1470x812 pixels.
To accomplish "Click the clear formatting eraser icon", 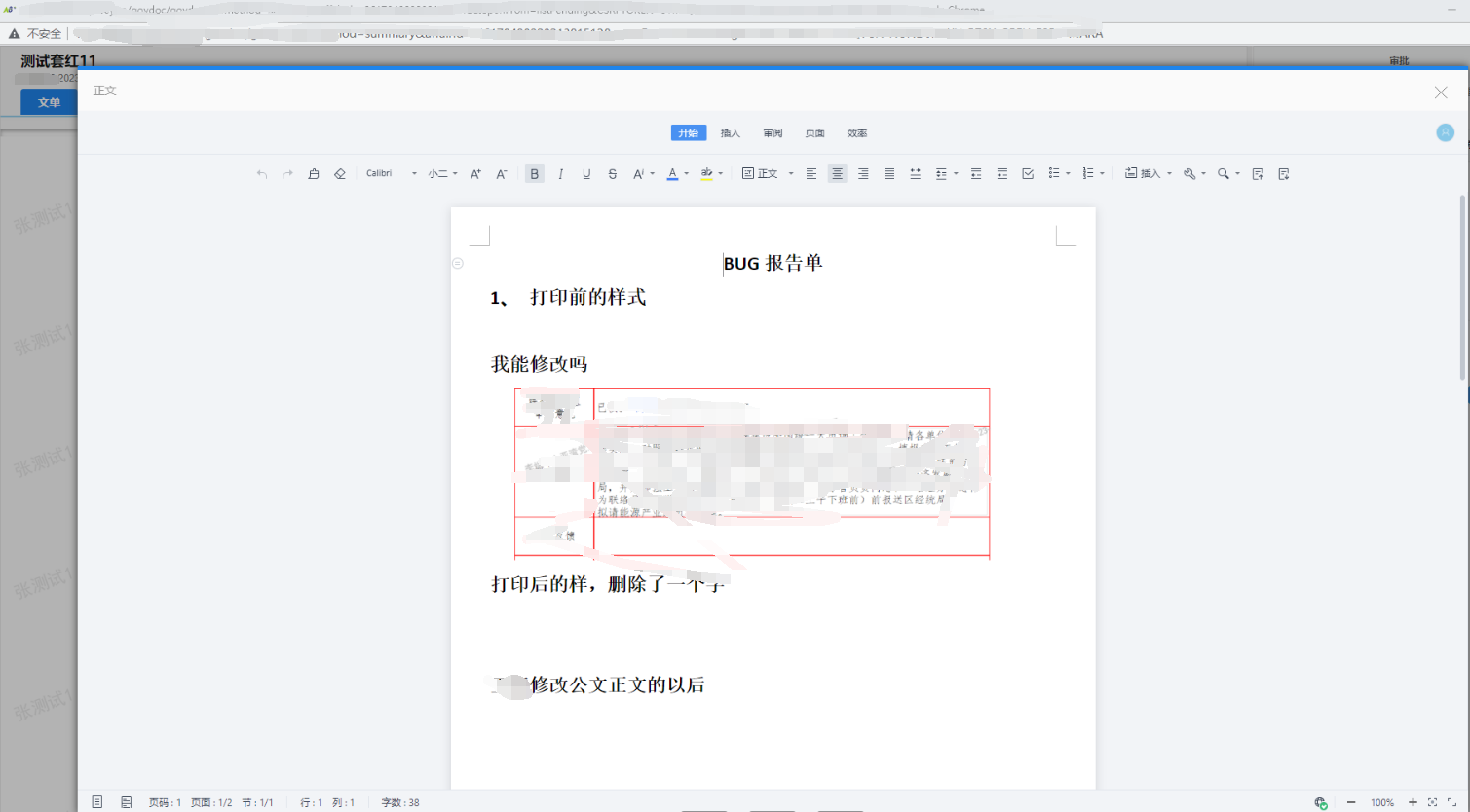I will point(340,174).
